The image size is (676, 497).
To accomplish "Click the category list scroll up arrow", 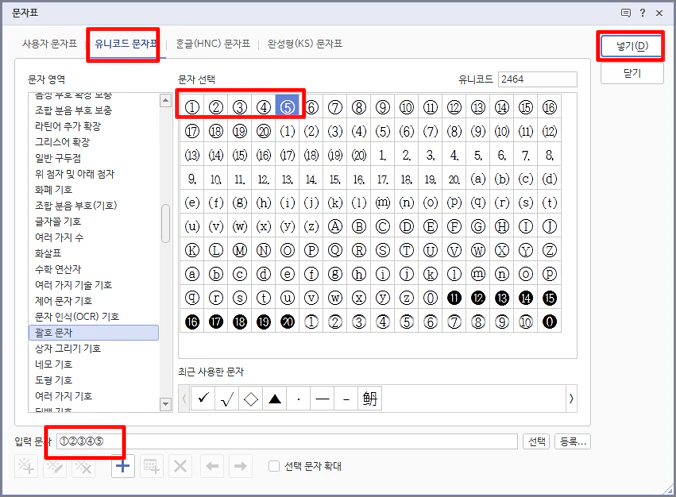I will 166,100.
